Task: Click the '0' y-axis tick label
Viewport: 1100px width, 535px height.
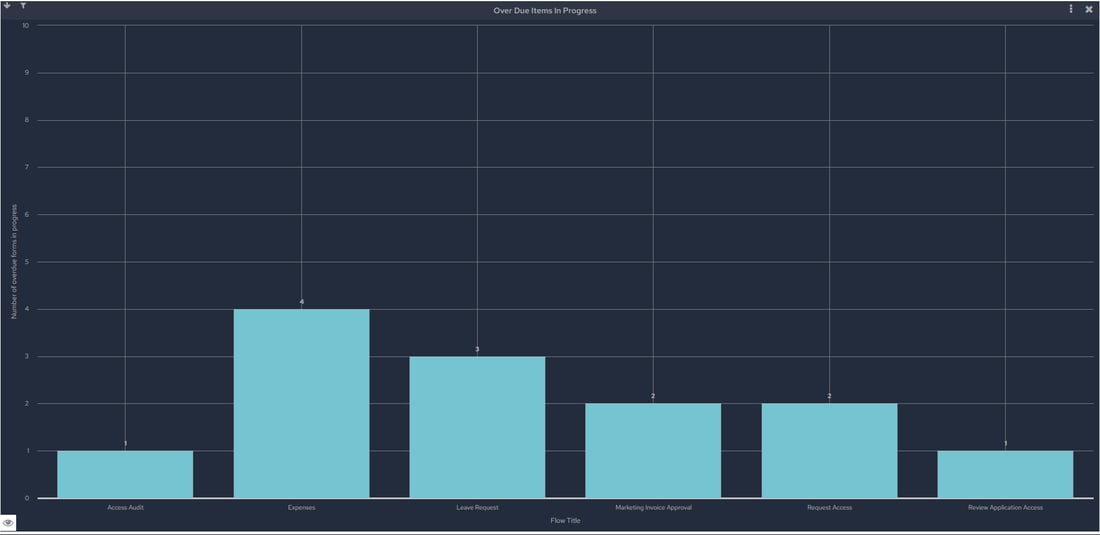Action: 27,498
